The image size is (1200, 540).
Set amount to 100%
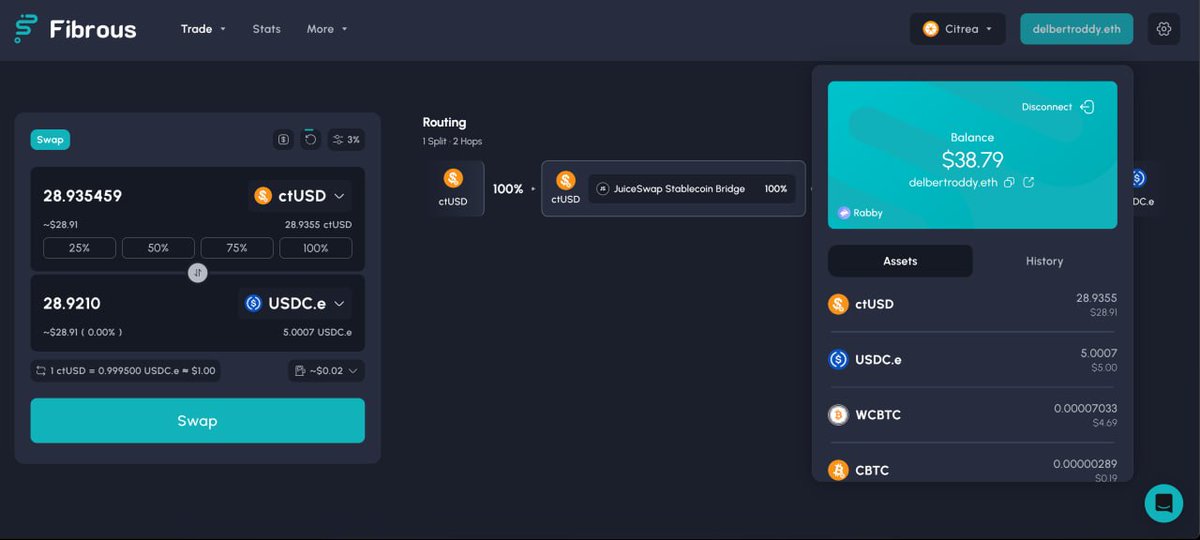pos(316,248)
